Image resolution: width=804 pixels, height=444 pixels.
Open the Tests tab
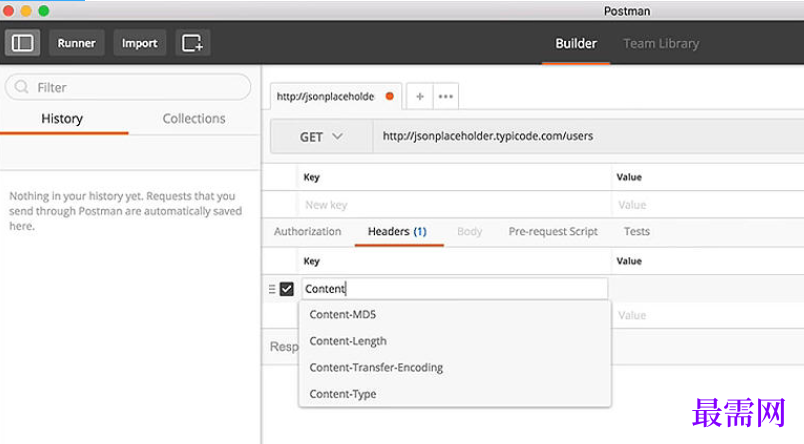637,232
